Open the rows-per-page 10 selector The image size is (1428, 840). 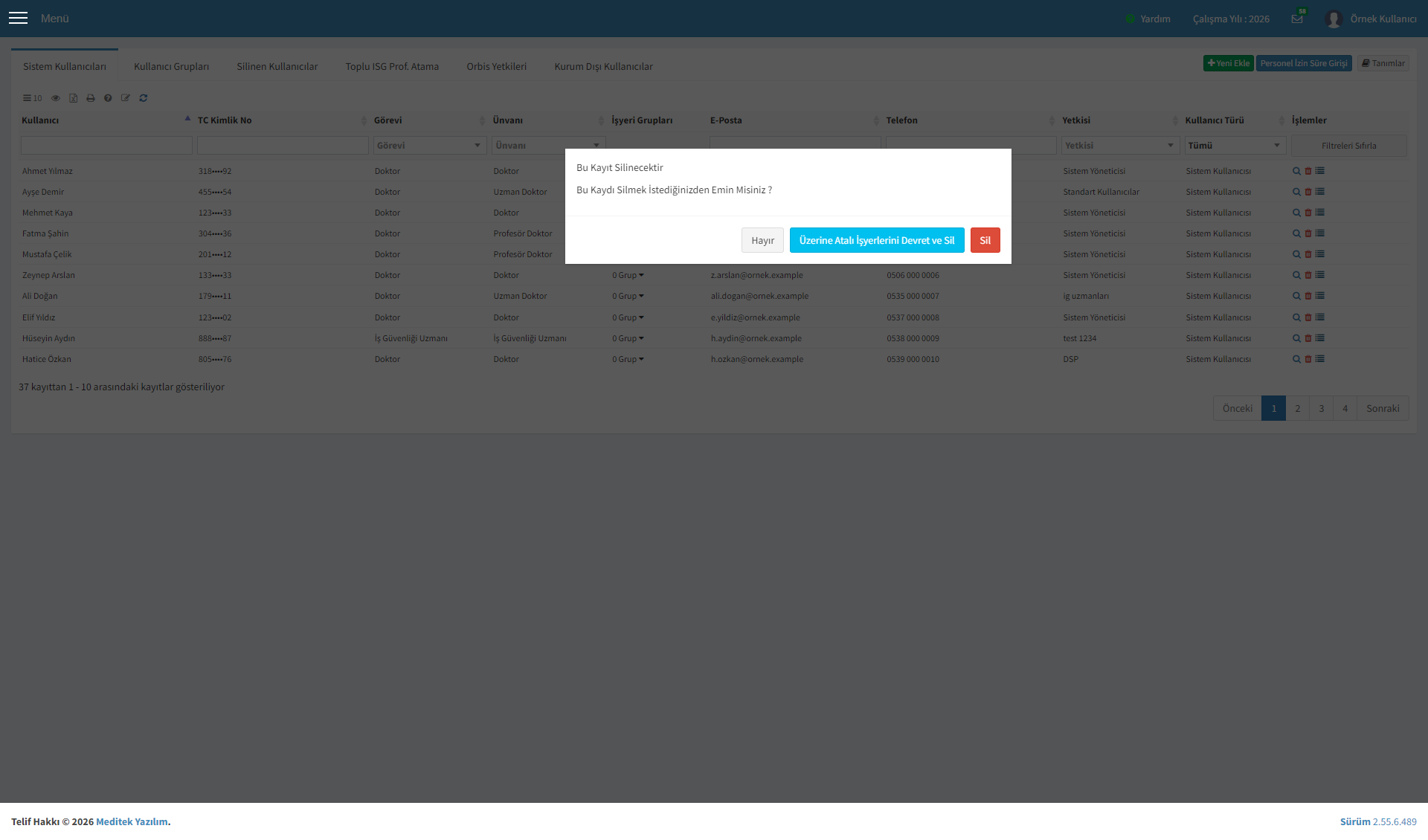32,98
